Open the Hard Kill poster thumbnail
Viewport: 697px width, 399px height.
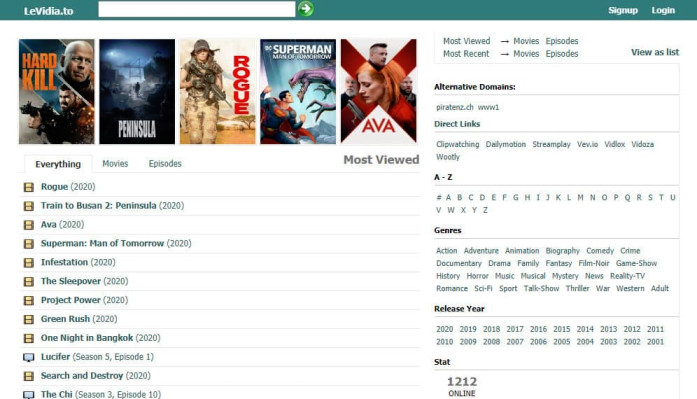click(x=56, y=92)
